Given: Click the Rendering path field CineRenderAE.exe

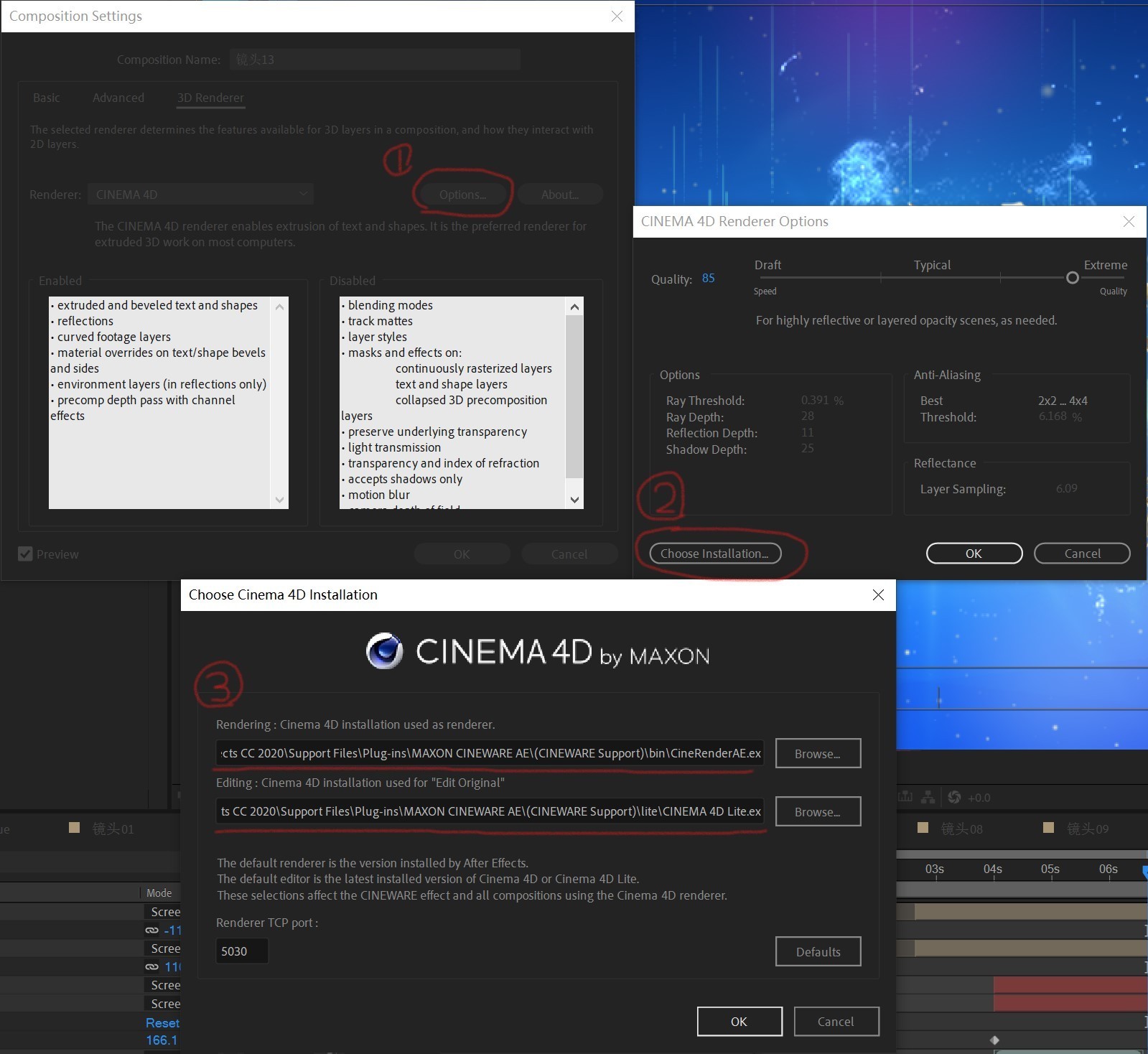Looking at the screenshot, I should (490, 753).
